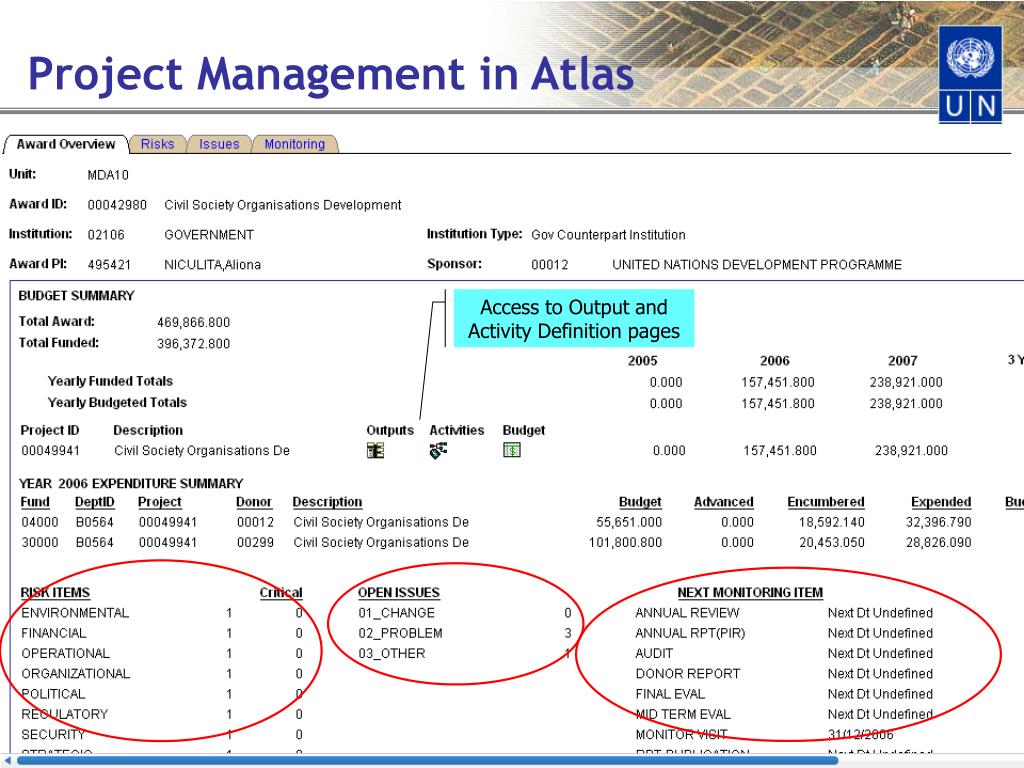
Task: Click the Budget column header in expenditure table
Action: (640, 502)
